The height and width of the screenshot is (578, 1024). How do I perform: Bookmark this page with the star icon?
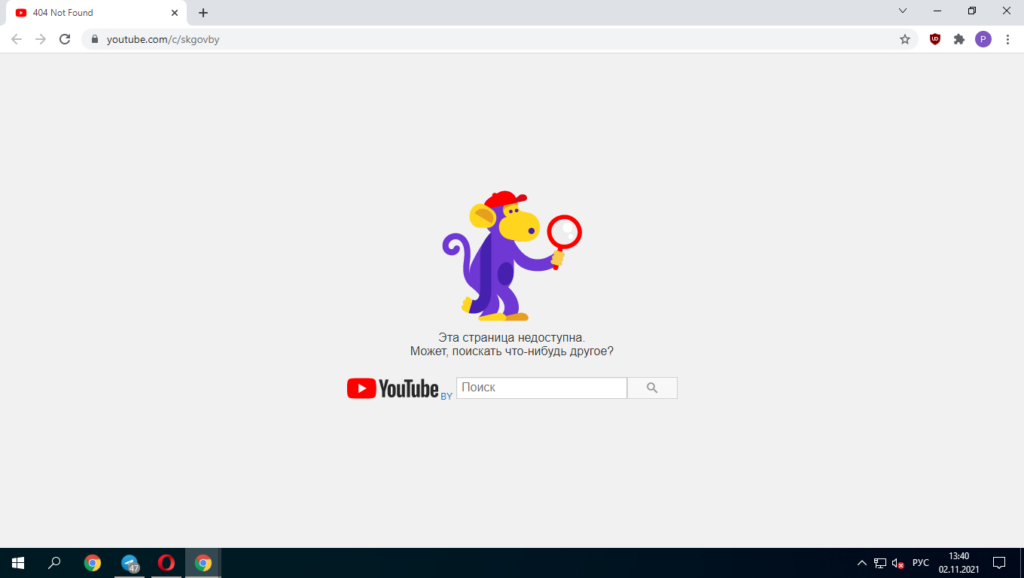tap(905, 39)
